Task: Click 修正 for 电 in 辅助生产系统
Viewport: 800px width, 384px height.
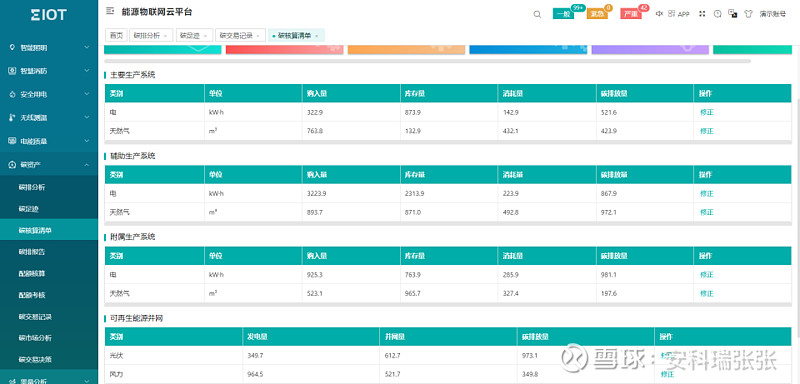Action: [x=707, y=194]
